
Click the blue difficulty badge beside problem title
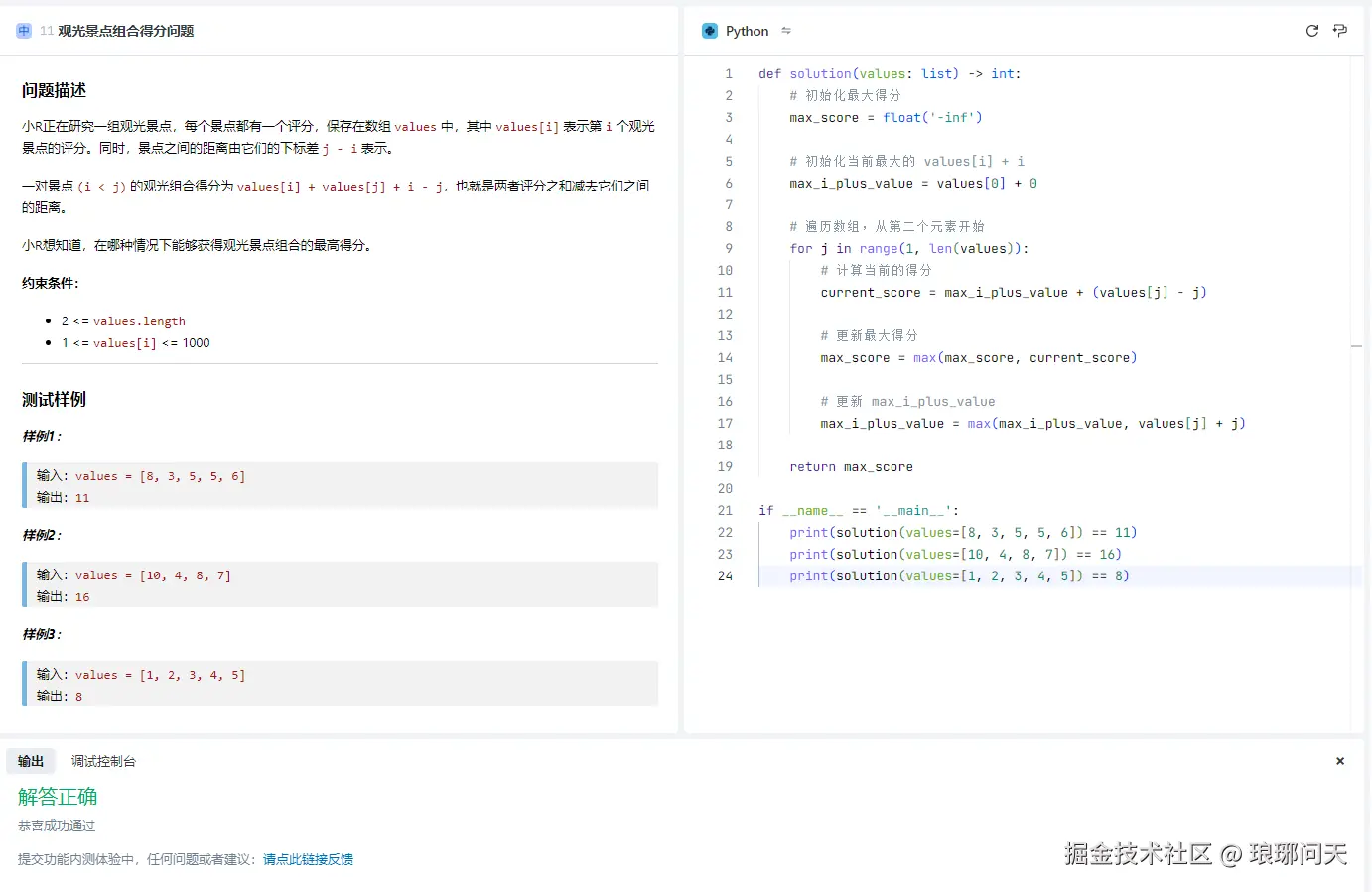(x=24, y=31)
